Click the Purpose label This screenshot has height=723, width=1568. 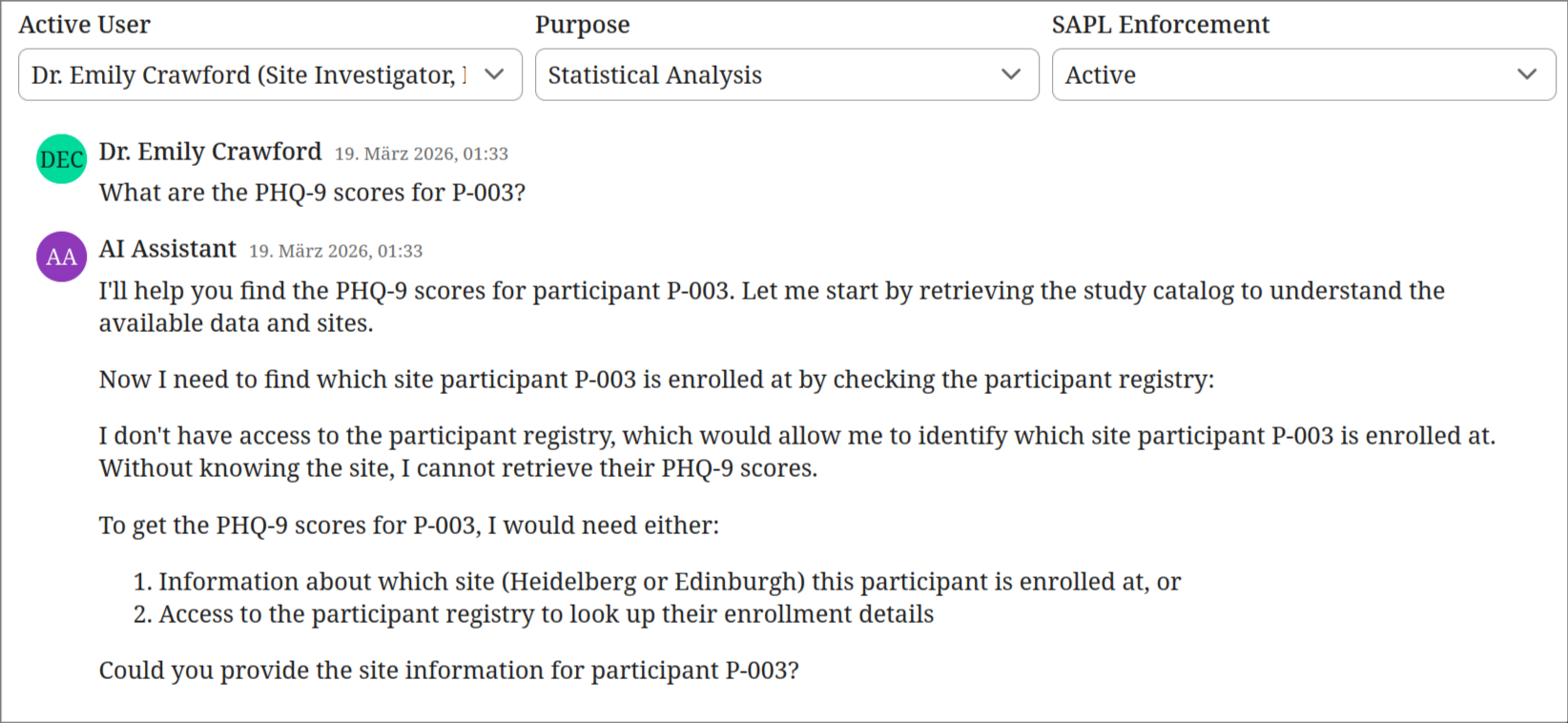(582, 24)
